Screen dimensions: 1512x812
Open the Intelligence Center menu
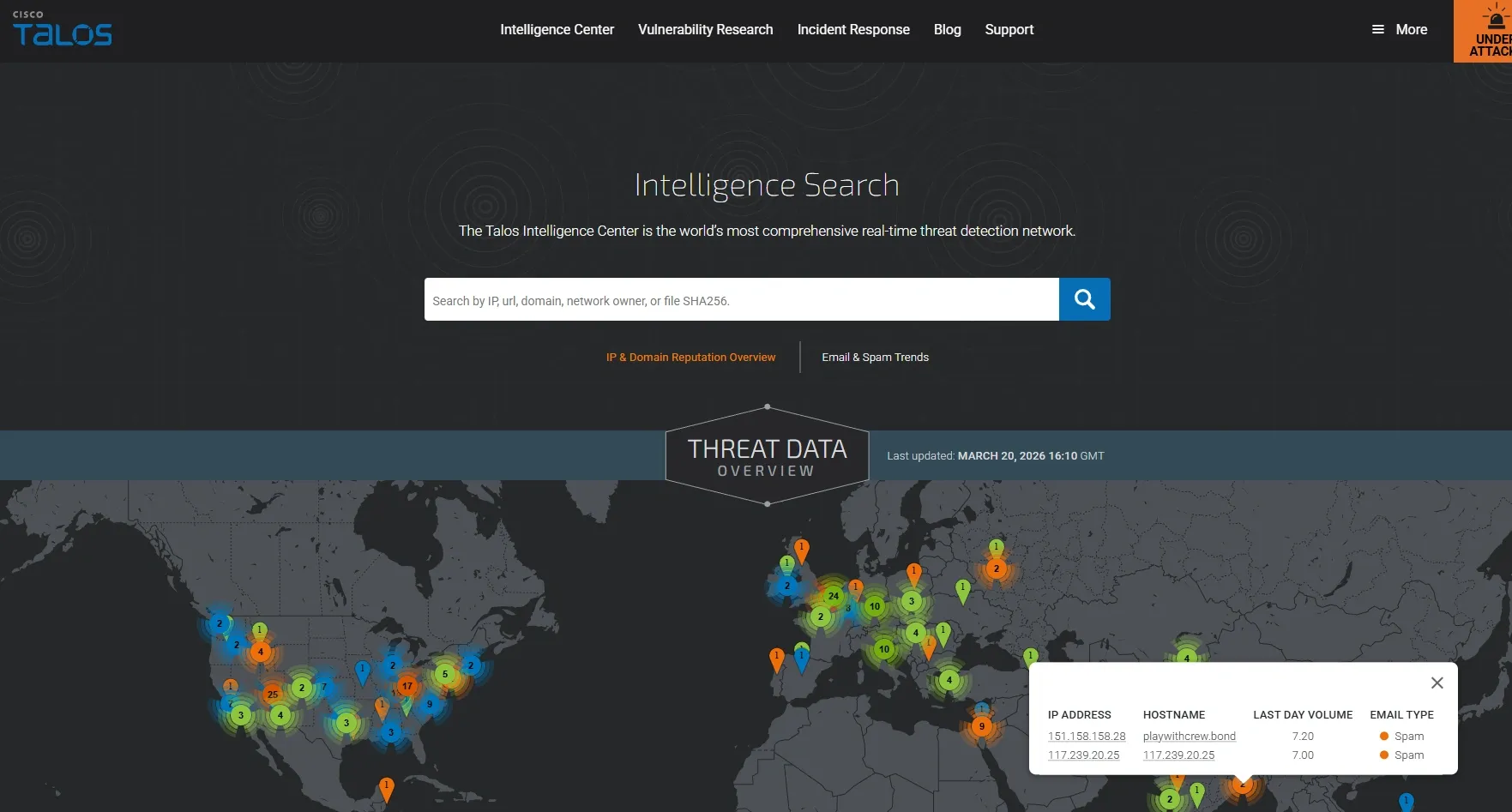557,30
